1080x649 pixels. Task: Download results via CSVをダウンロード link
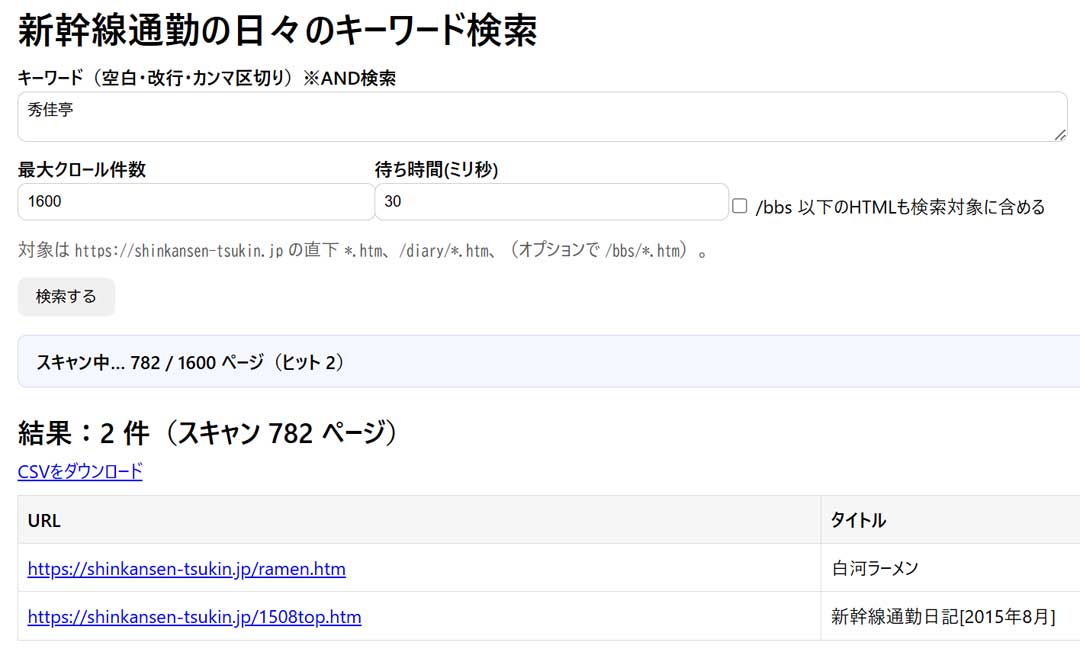click(80, 471)
